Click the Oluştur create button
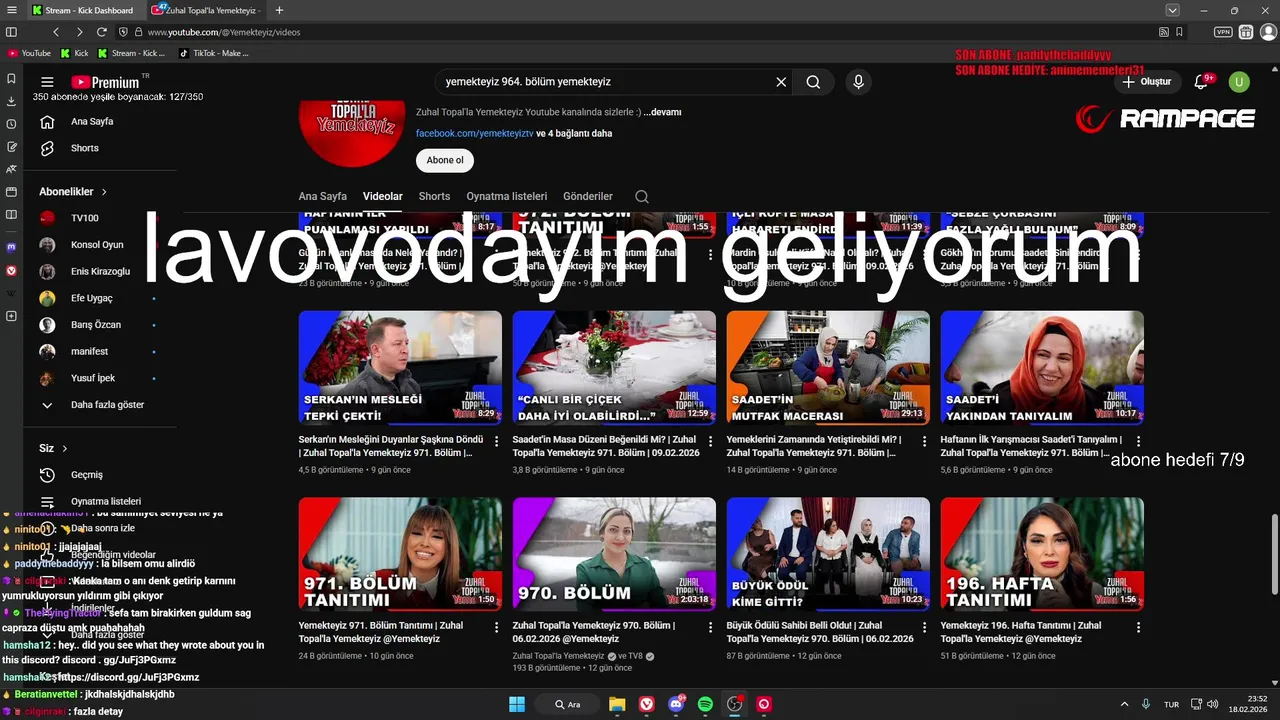 pyautogui.click(x=1146, y=82)
